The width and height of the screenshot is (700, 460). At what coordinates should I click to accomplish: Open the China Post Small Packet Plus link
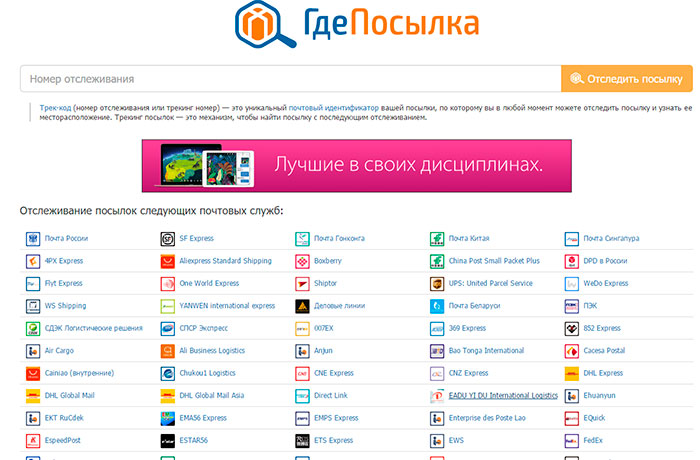pyautogui.click(x=494, y=261)
